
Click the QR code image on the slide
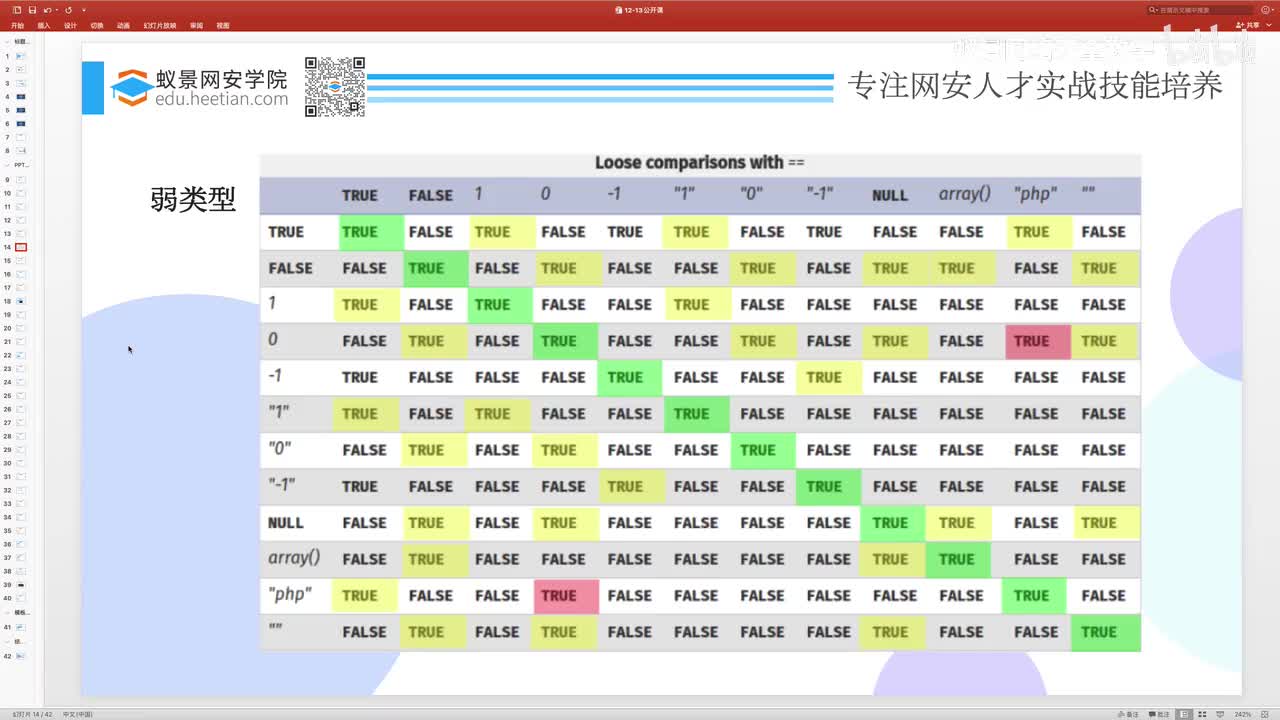click(335, 87)
